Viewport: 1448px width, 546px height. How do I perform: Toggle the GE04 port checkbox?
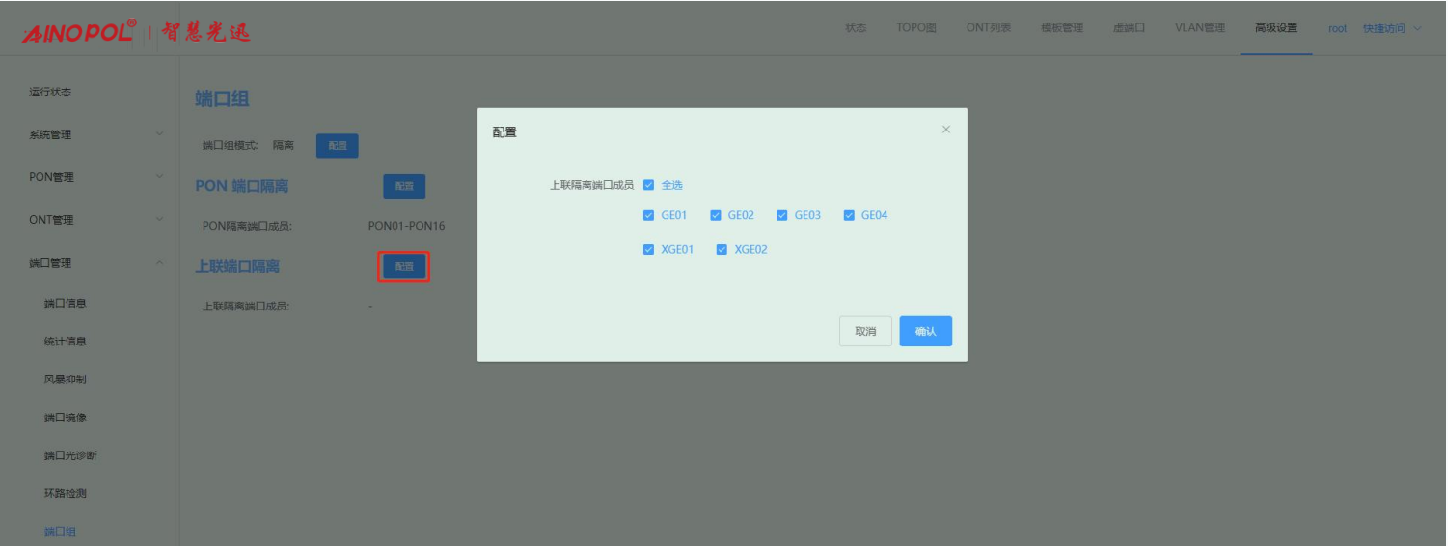[850, 215]
